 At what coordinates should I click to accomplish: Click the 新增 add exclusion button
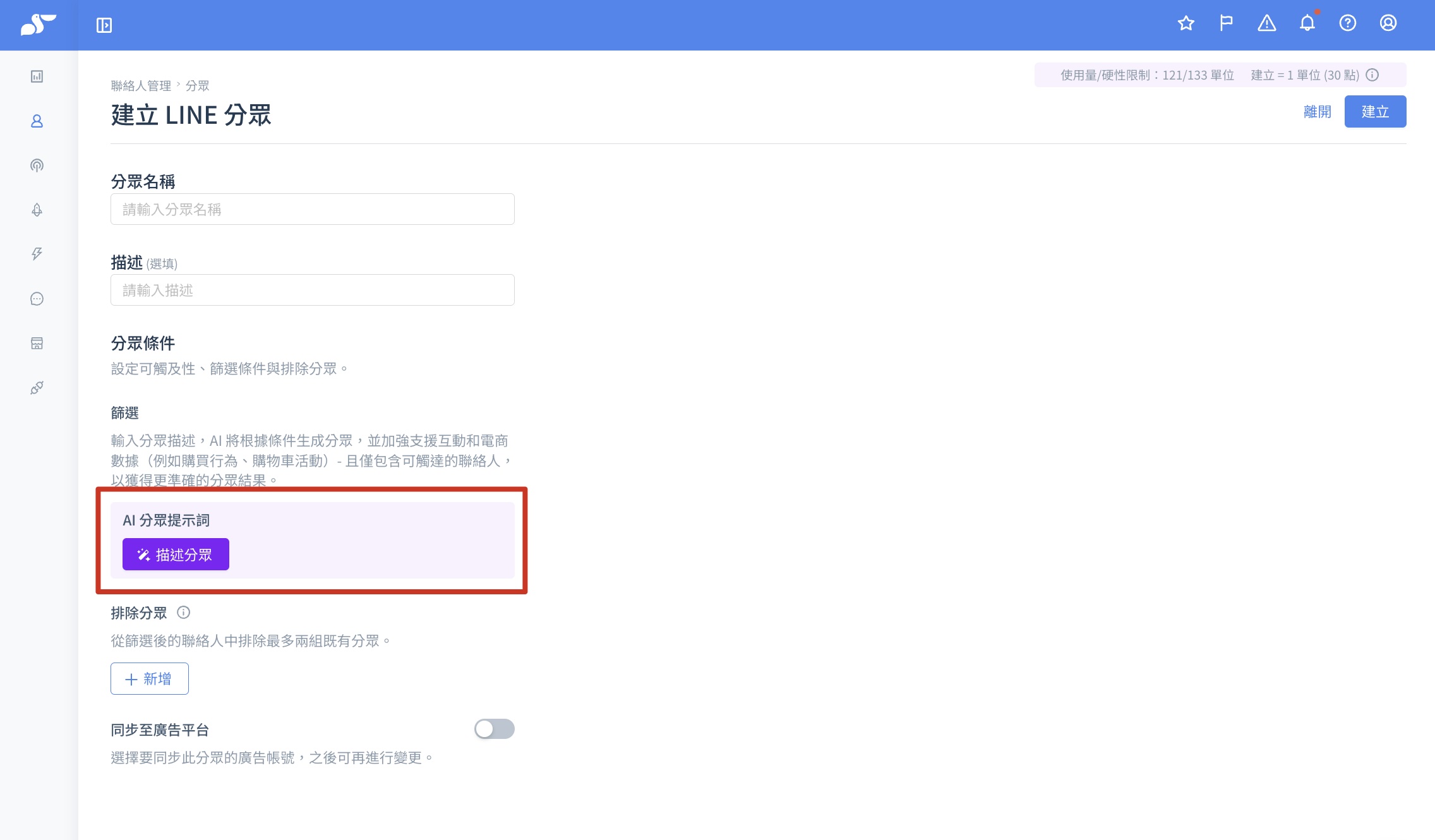[x=150, y=679]
